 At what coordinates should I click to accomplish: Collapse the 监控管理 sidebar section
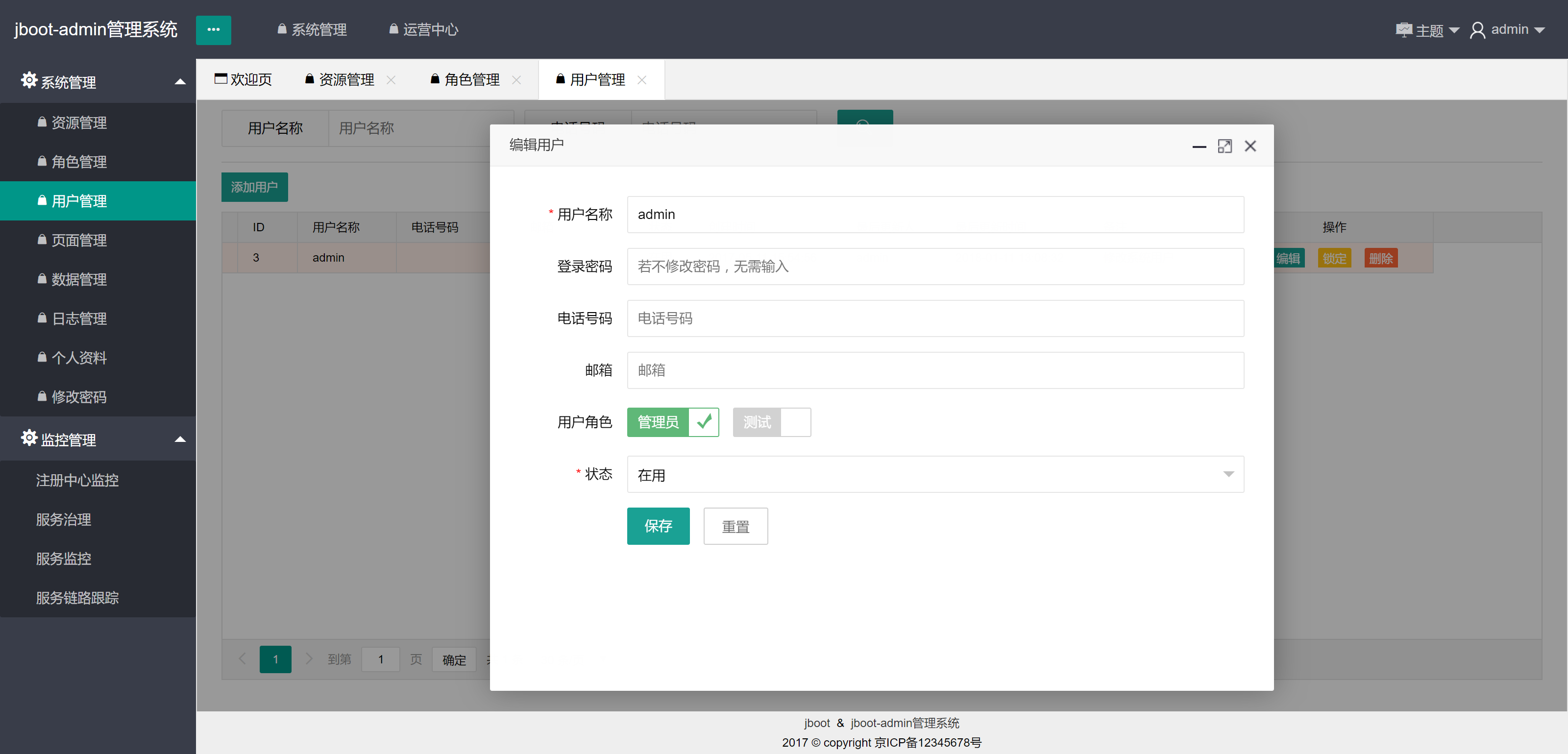pyautogui.click(x=179, y=439)
